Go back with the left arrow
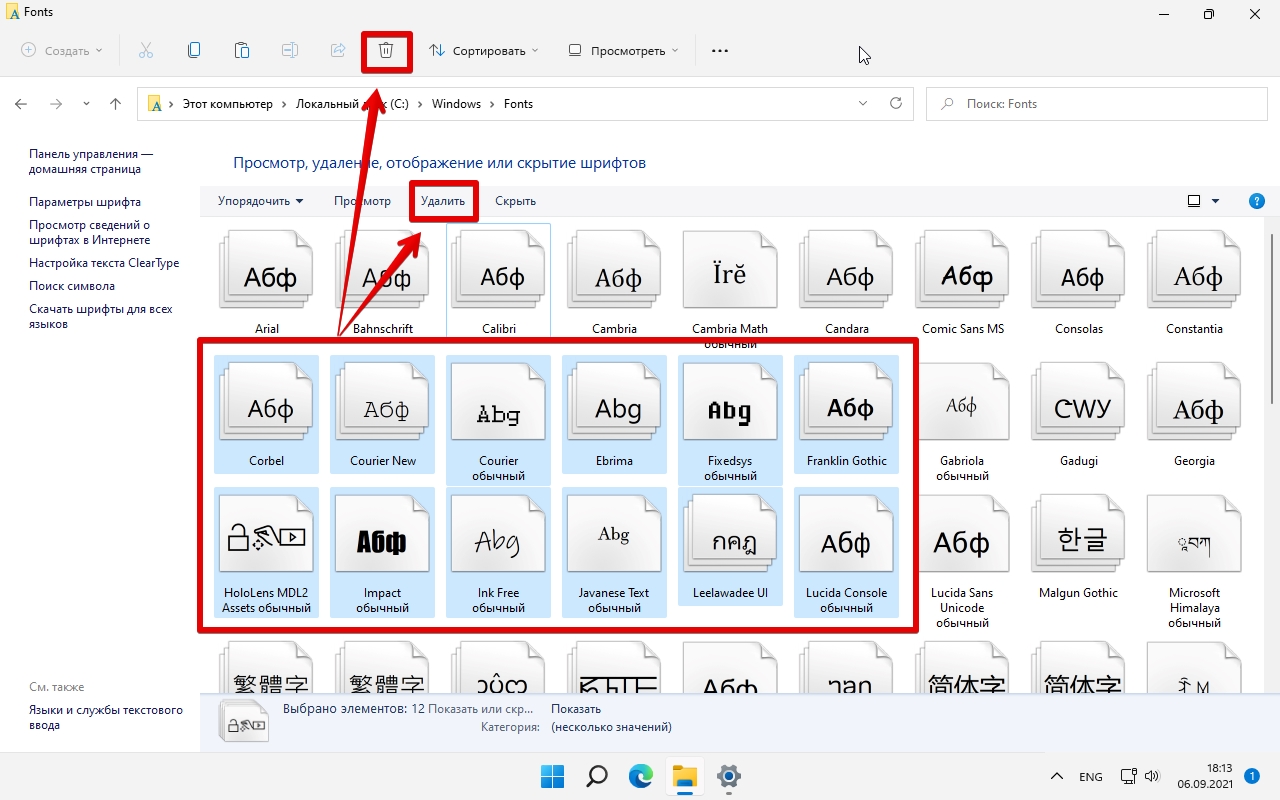The height and width of the screenshot is (800, 1280). pos(21,104)
